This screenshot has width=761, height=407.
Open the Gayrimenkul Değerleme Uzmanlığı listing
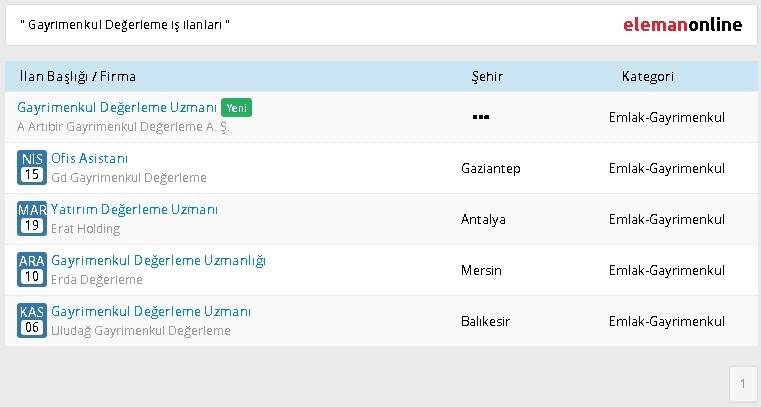tap(159, 260)
